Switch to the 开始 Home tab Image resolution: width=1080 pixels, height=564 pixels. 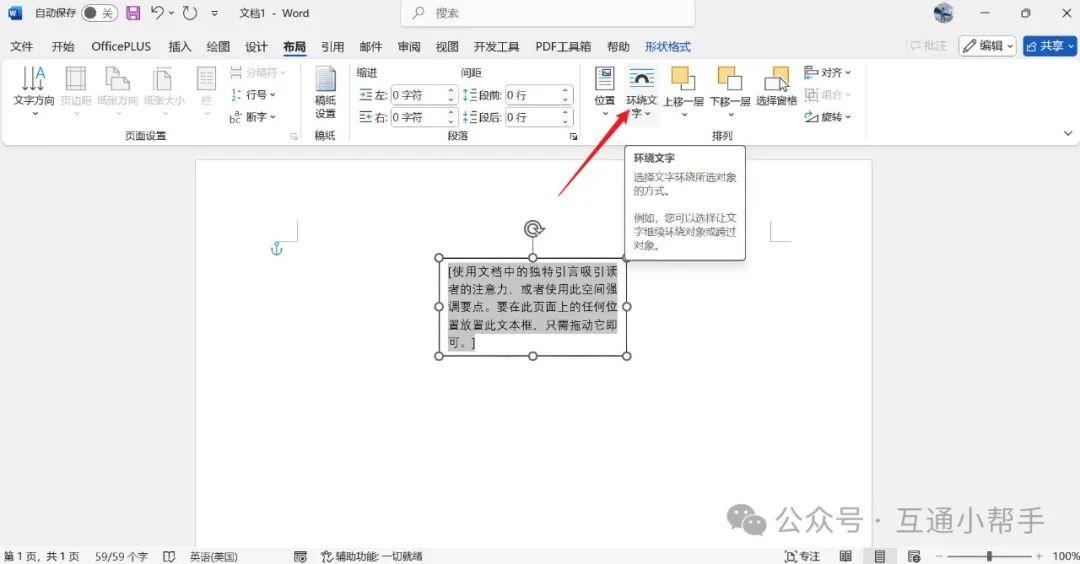click(63, 46)
